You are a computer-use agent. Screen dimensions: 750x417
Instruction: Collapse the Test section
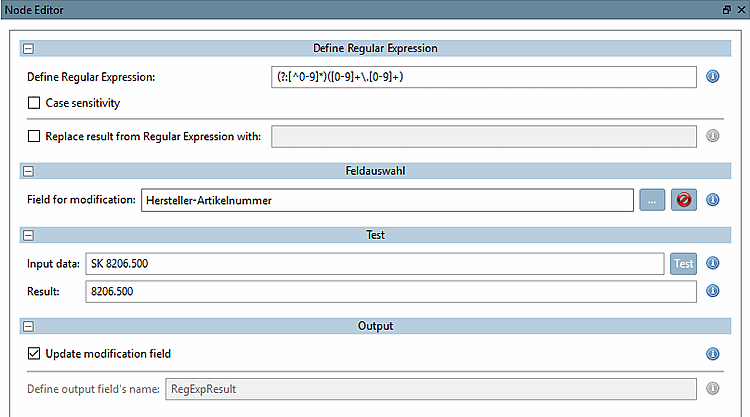click(28, 236)
